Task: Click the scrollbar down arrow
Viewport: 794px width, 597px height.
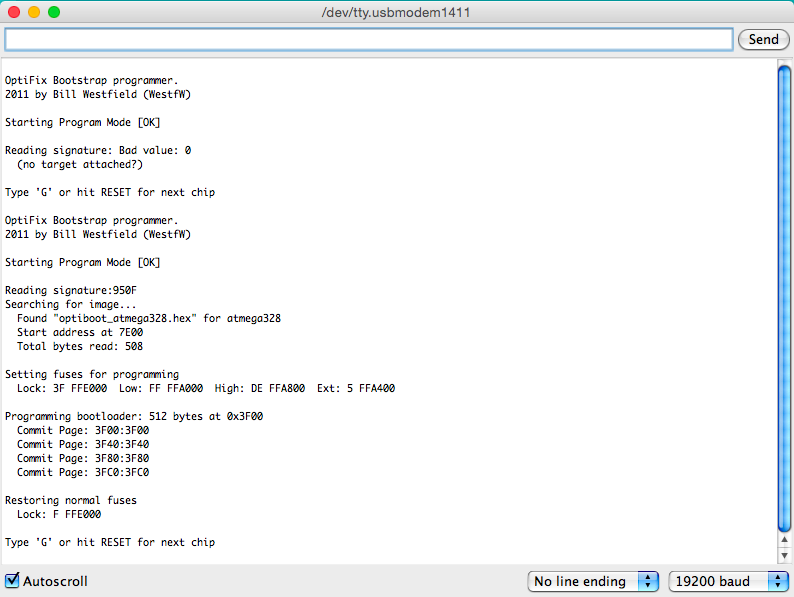Action: point(784,555)
